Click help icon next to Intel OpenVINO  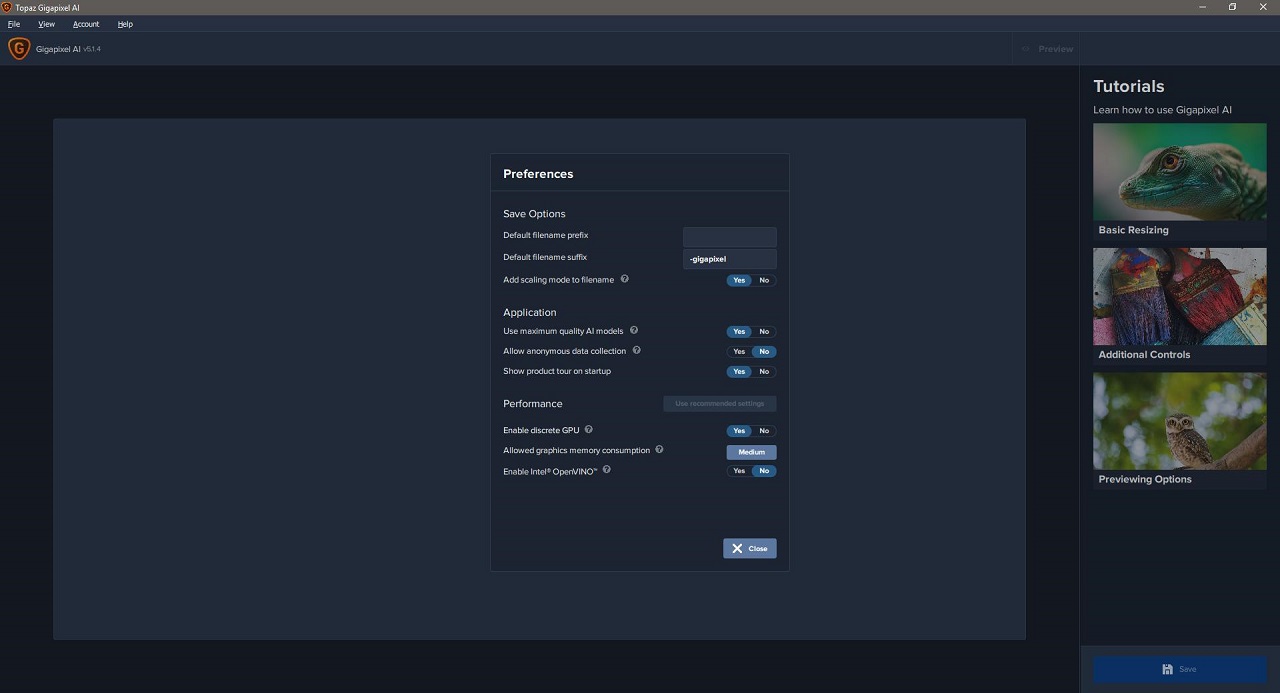click(607, 470)
